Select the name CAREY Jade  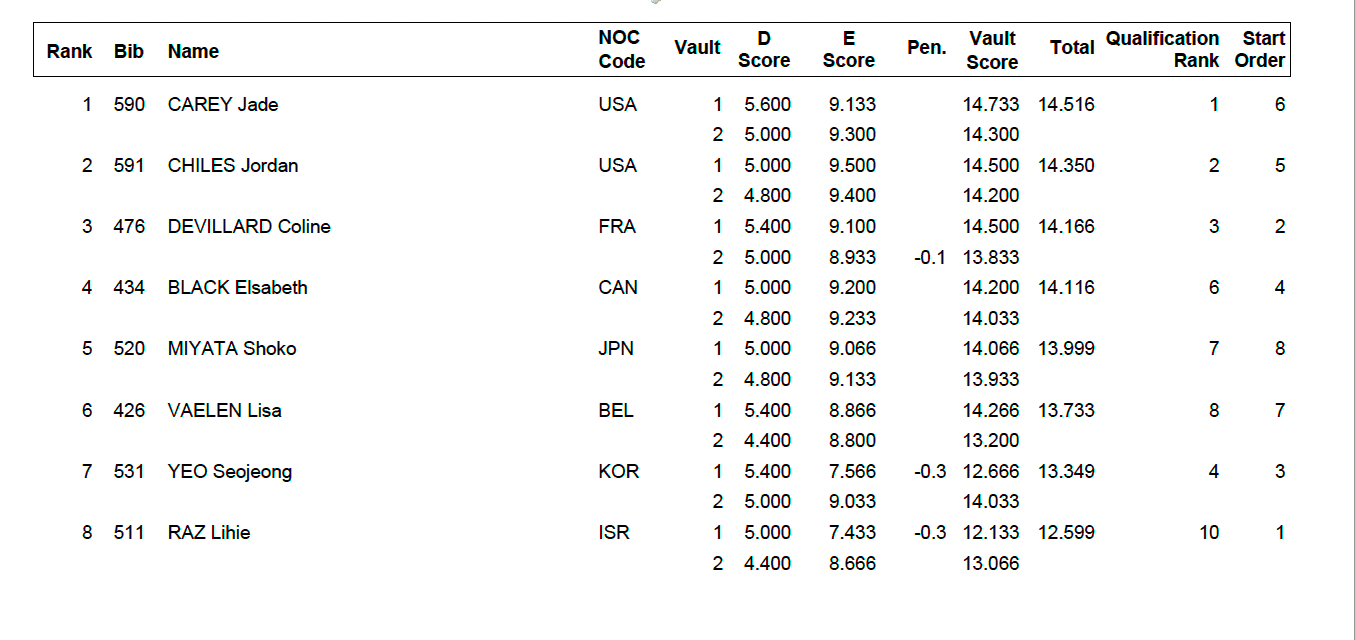(223, 104)
